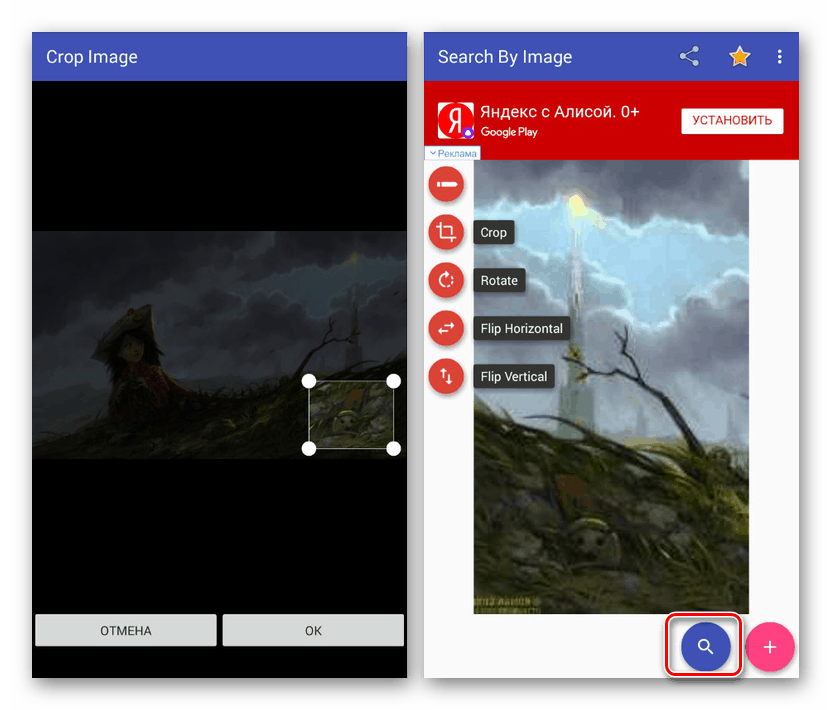The image size is (831, 710).
Task: Tap the Яндекс с Алисой ad title
Action: click(560, 112)
